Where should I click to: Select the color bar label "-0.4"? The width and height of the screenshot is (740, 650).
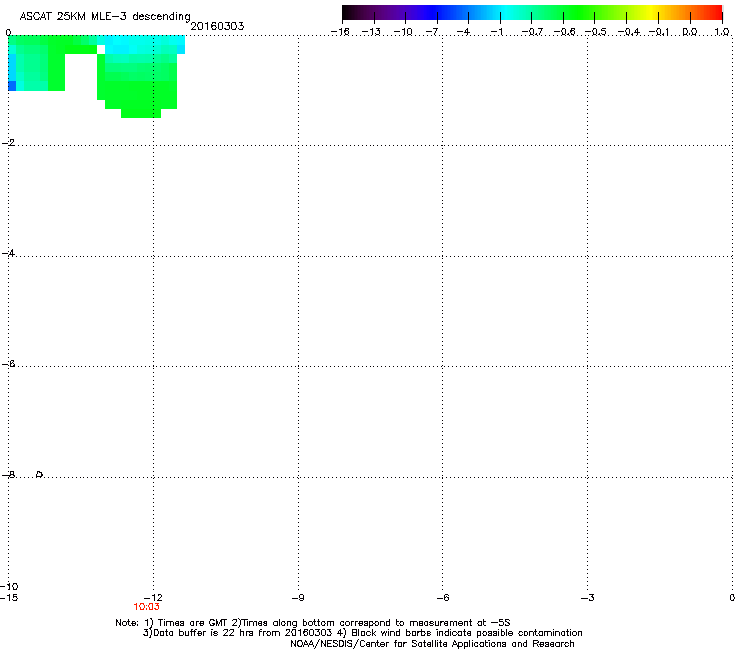[x=629, y=32]
